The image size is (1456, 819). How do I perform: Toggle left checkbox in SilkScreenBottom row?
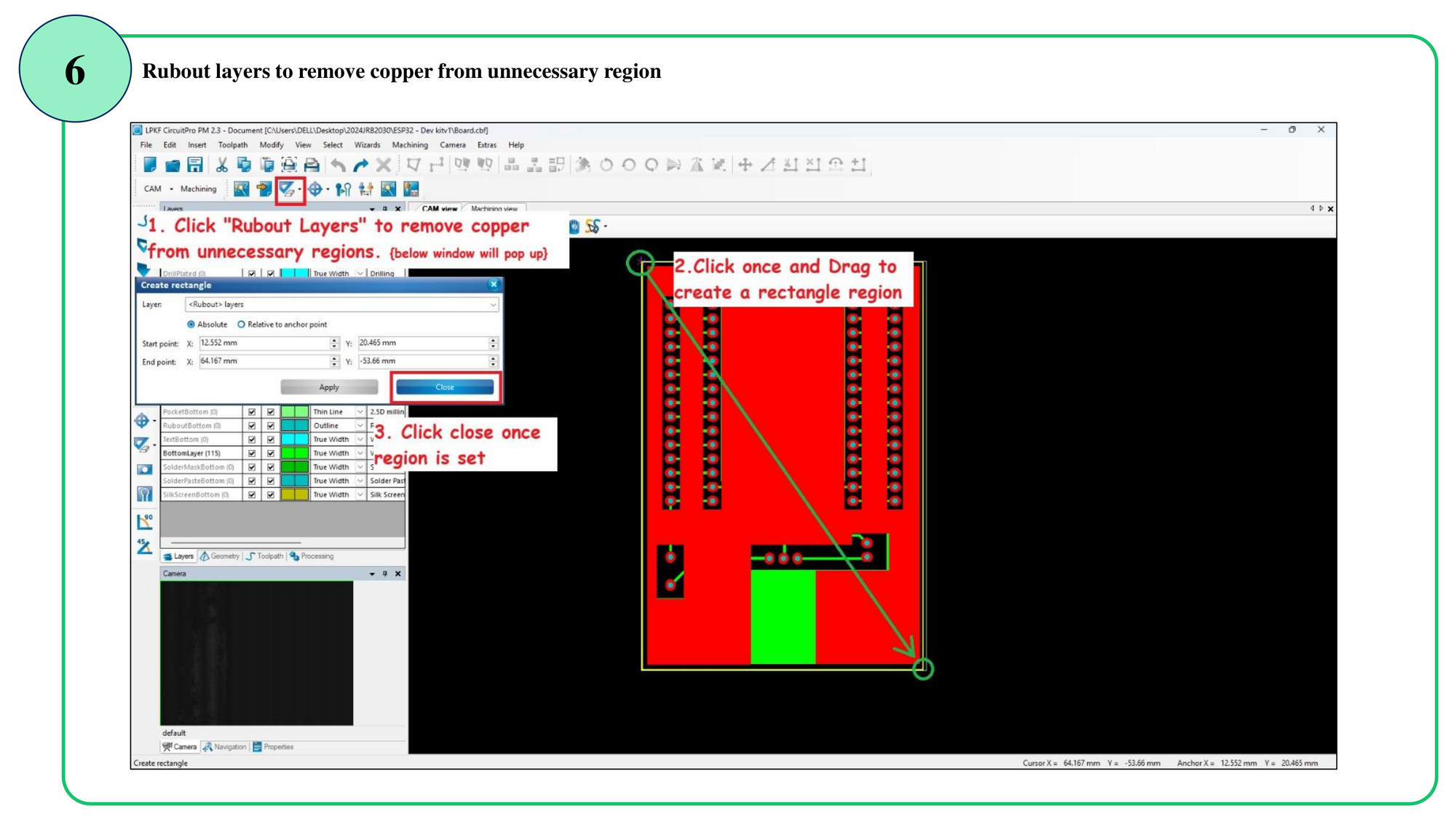[252, 495]
